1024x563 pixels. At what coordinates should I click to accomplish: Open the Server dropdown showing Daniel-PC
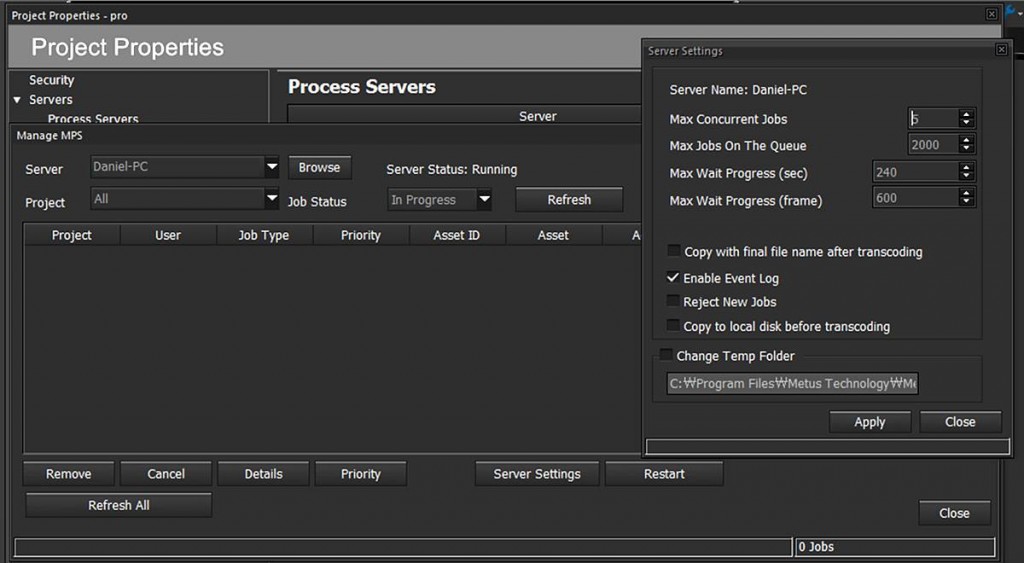click(272, 167)
